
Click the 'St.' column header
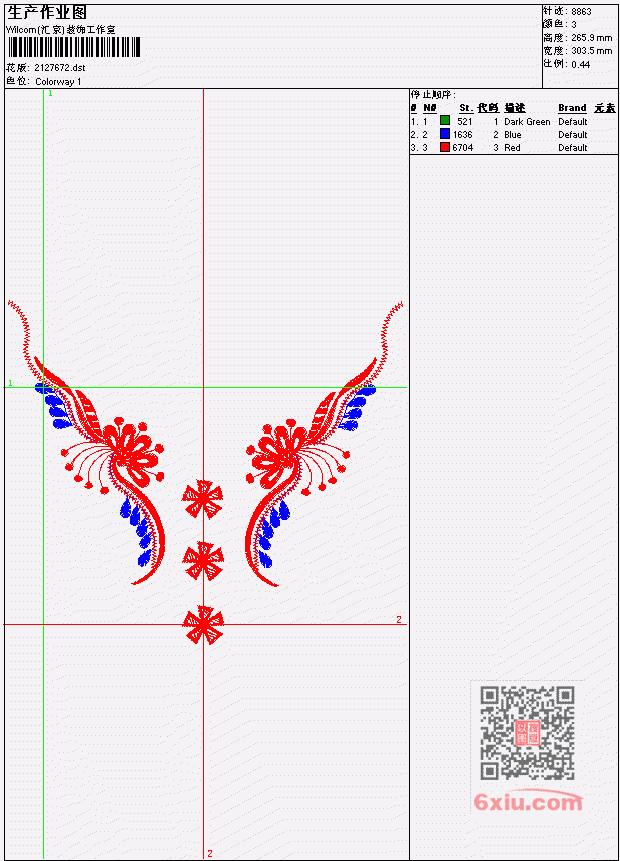[x=466, y=108]
